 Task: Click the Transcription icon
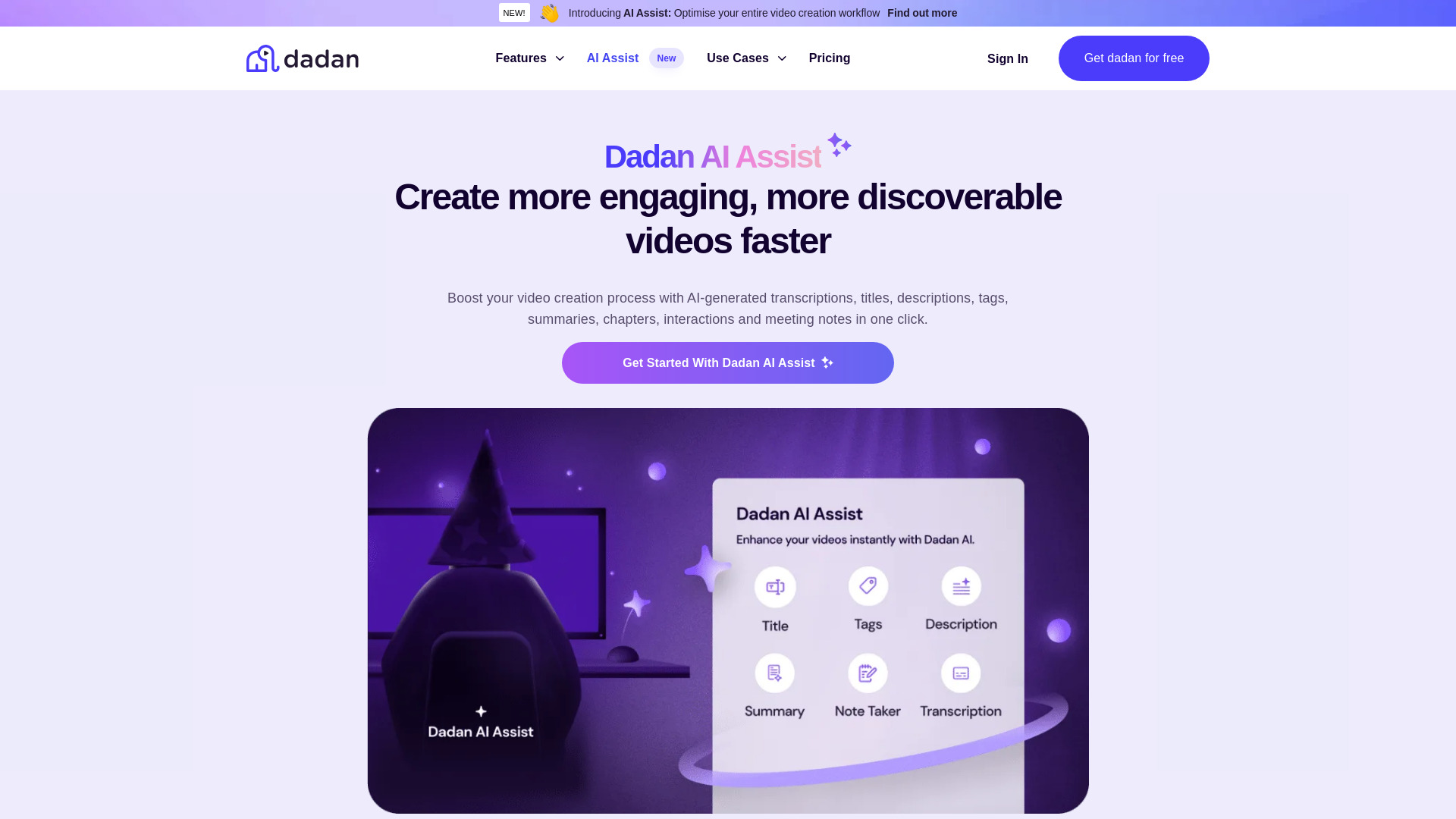(960, 672)
